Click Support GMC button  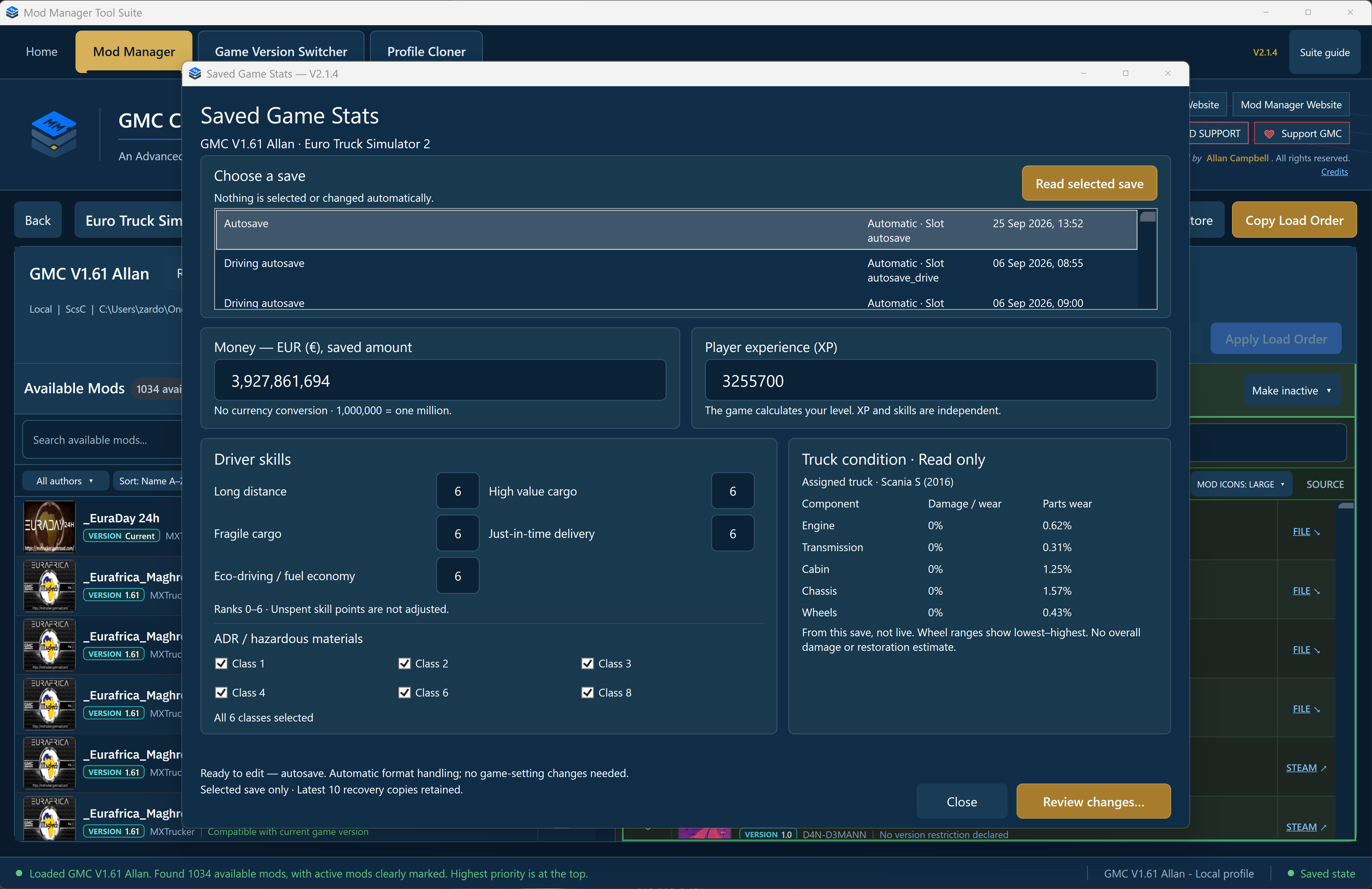click(1302, 133)
